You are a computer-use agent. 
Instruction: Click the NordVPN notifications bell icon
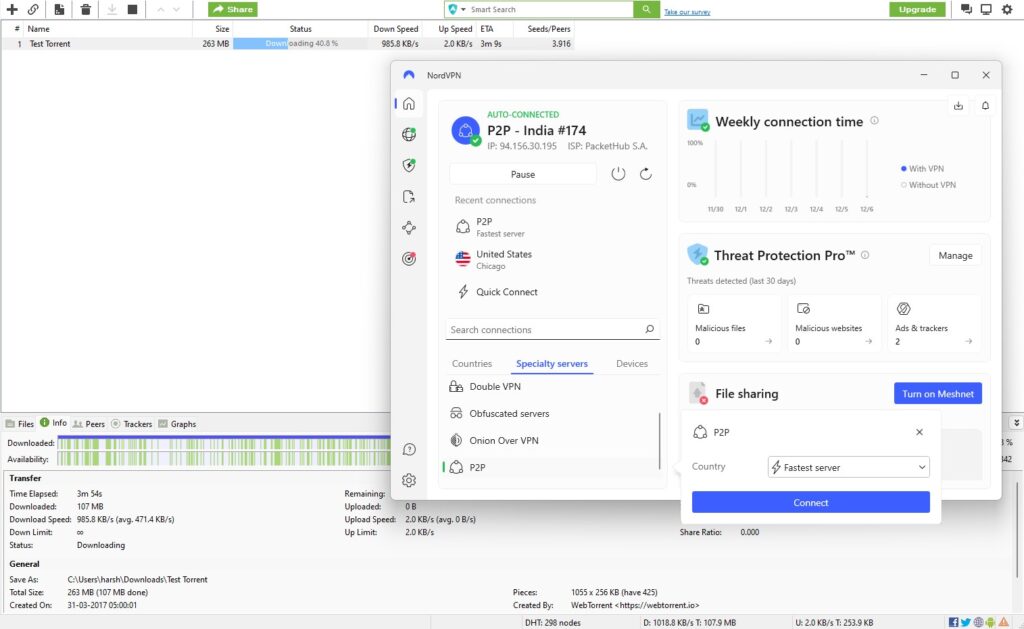pos(985,105)
